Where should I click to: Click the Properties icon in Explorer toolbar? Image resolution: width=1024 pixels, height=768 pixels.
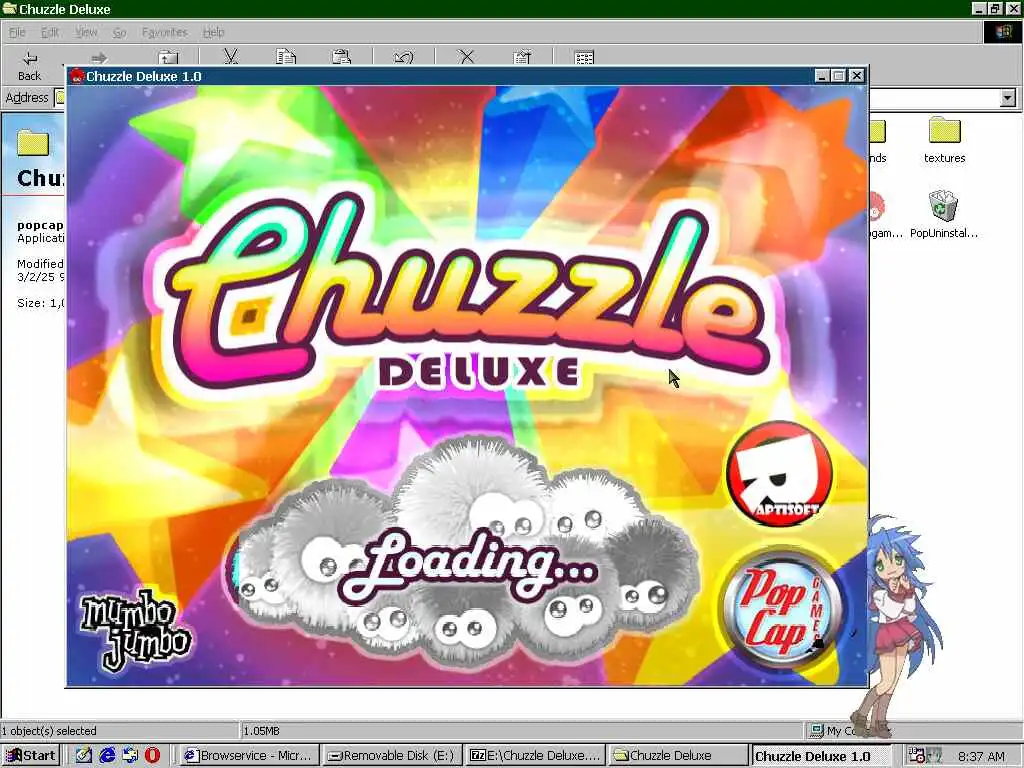(522, 57)
